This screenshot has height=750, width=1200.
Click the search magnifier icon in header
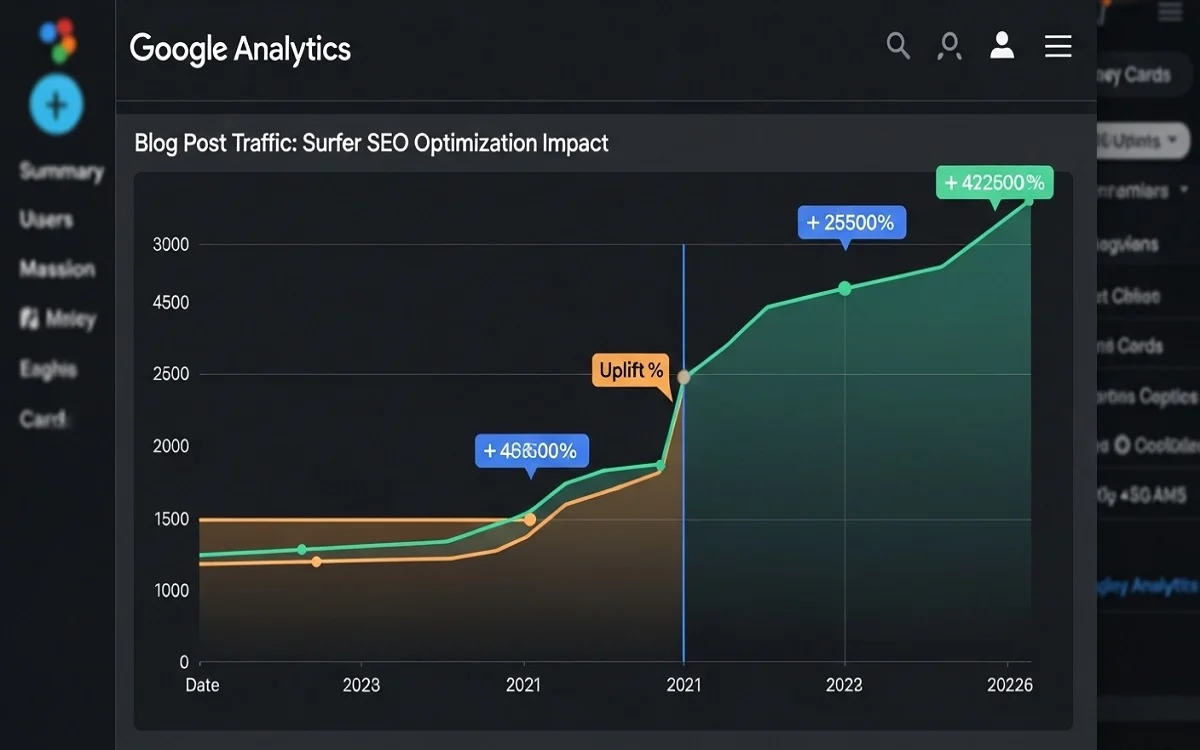898,46
